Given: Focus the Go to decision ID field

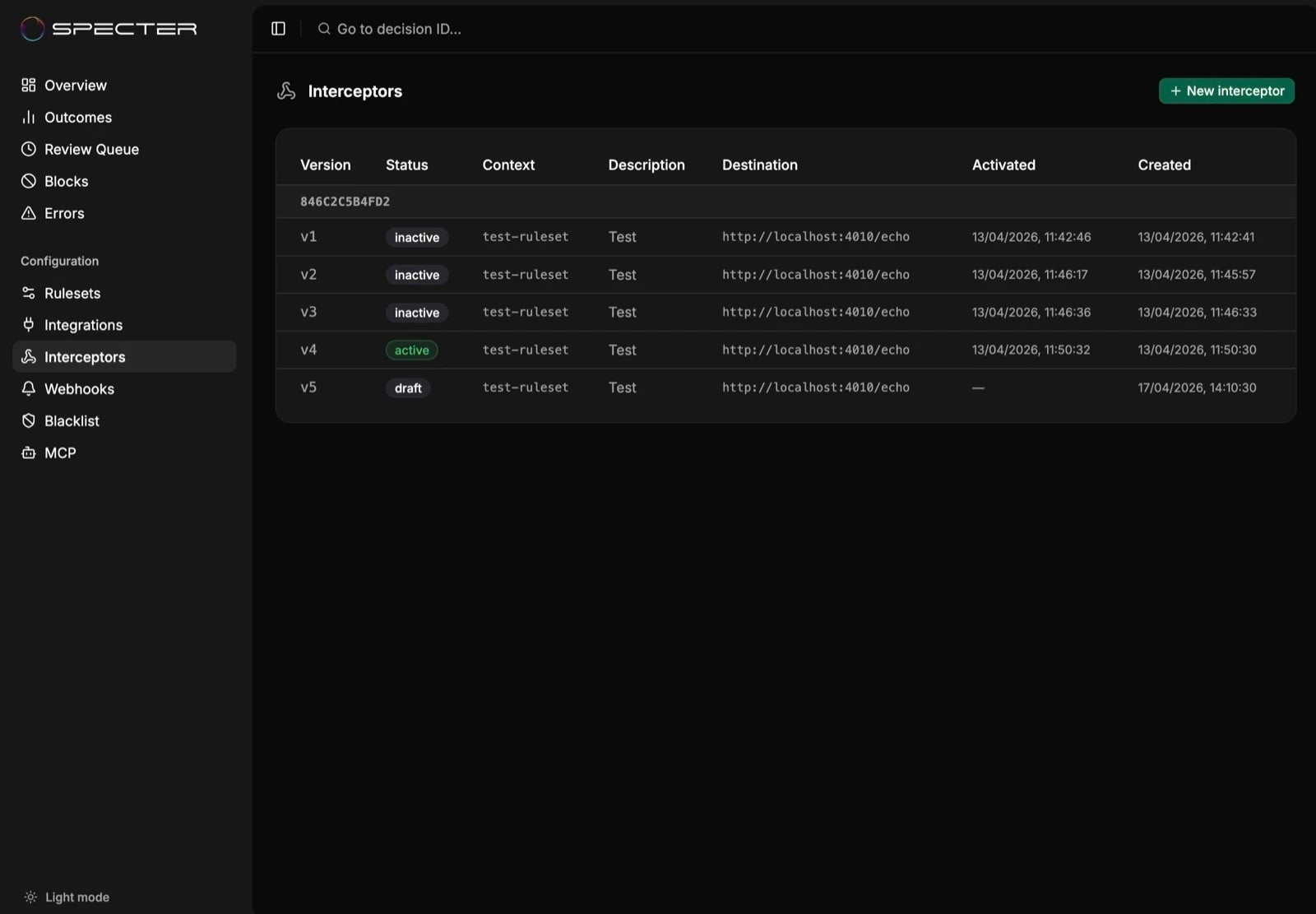Looking at the screenshot, I should tap(399, 29).
